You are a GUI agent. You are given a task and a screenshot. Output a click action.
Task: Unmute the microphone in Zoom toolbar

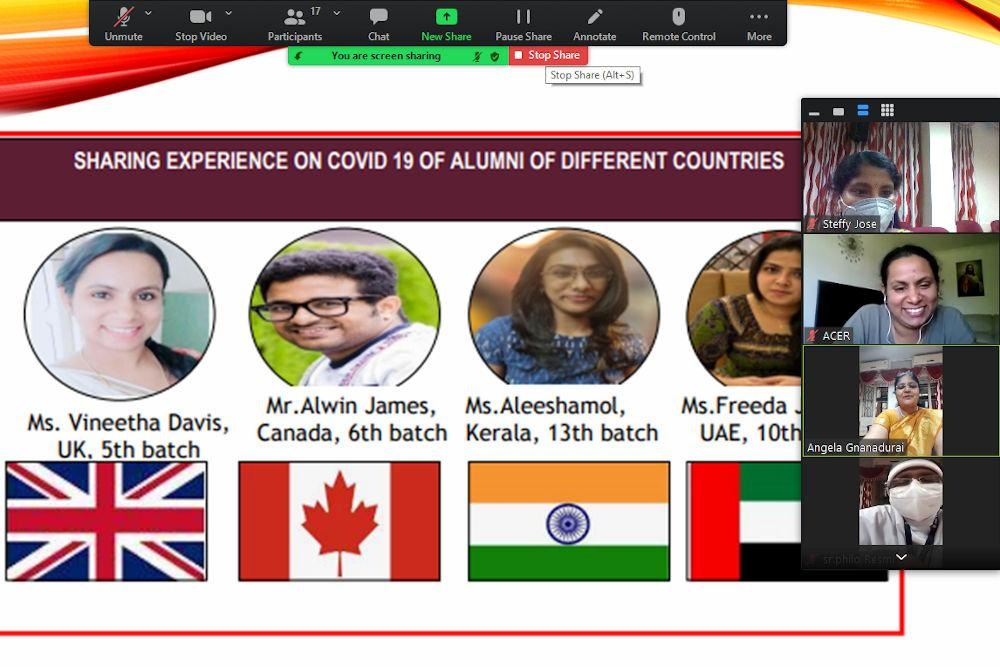point(124,23)
